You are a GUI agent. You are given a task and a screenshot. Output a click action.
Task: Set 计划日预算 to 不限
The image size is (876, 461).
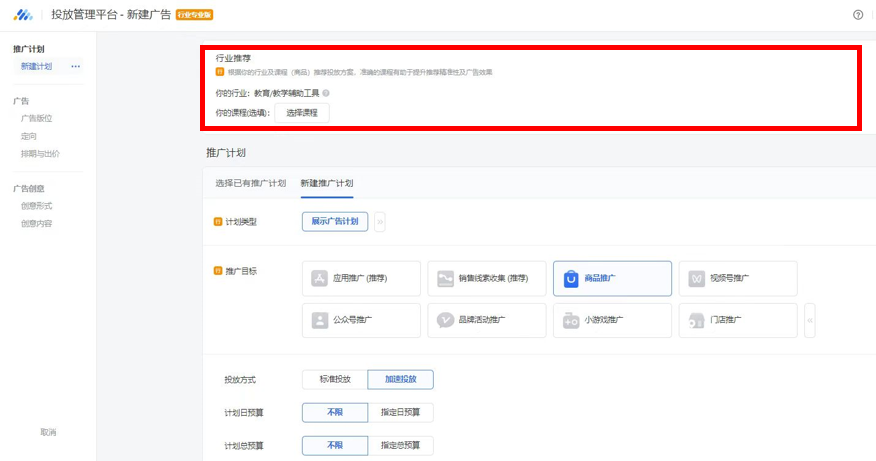[335, 412]
